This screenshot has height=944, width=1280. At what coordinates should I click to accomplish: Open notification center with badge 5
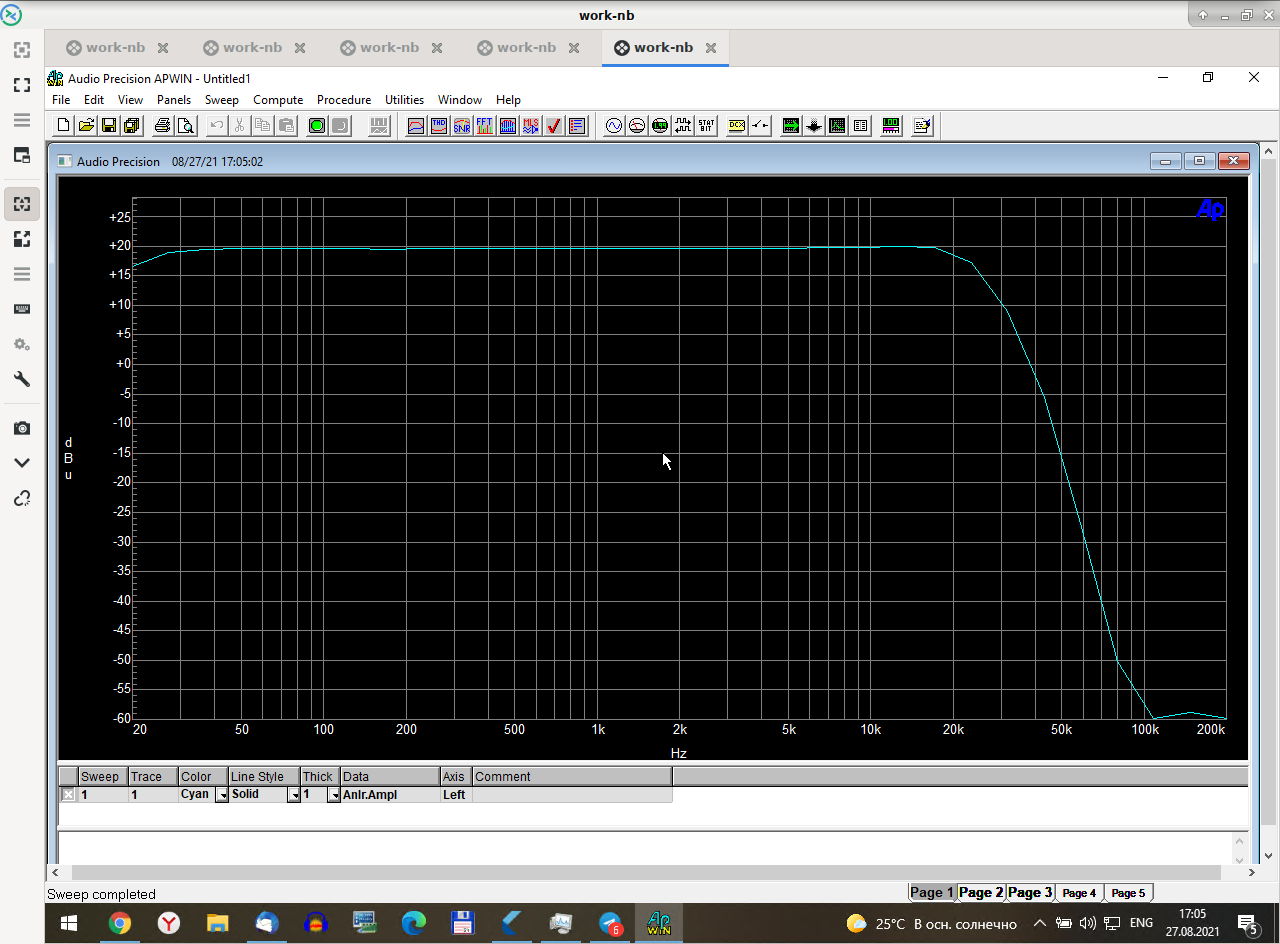(1247, 924)
